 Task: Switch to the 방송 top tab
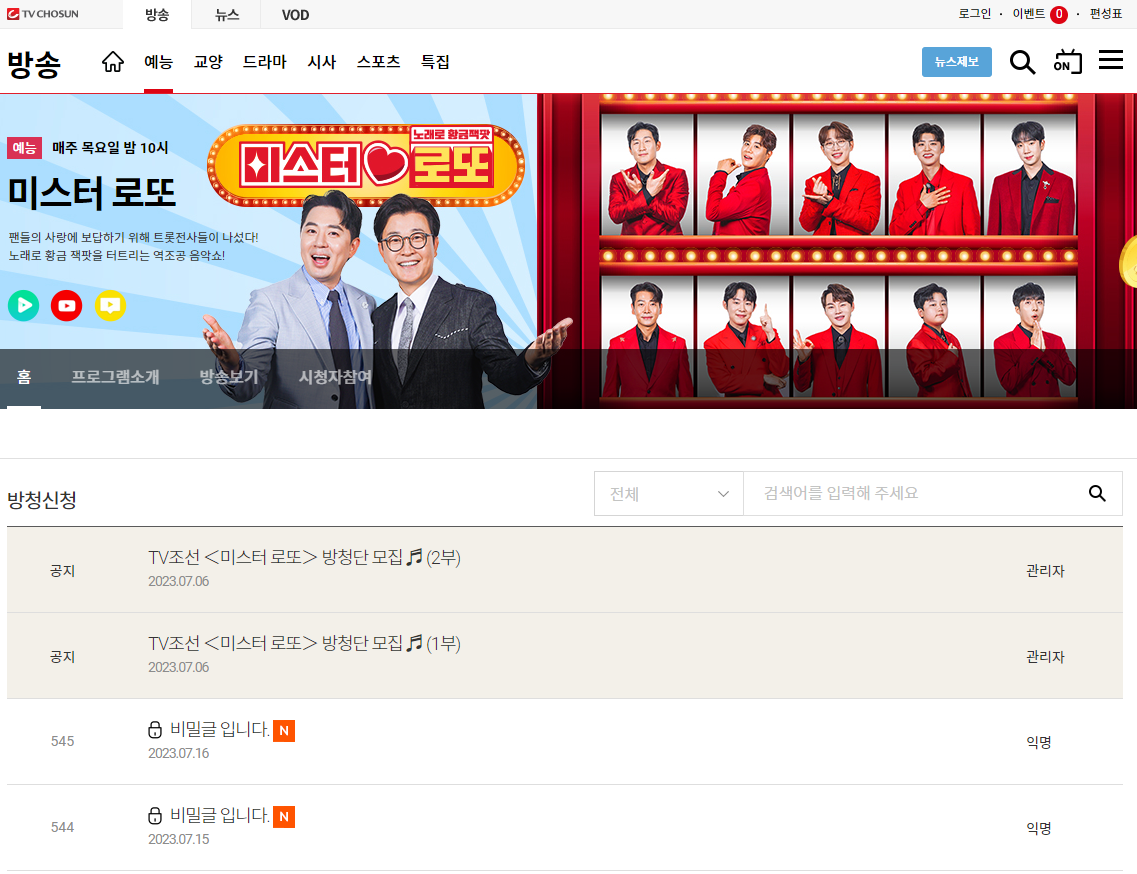tap(157, 15)
